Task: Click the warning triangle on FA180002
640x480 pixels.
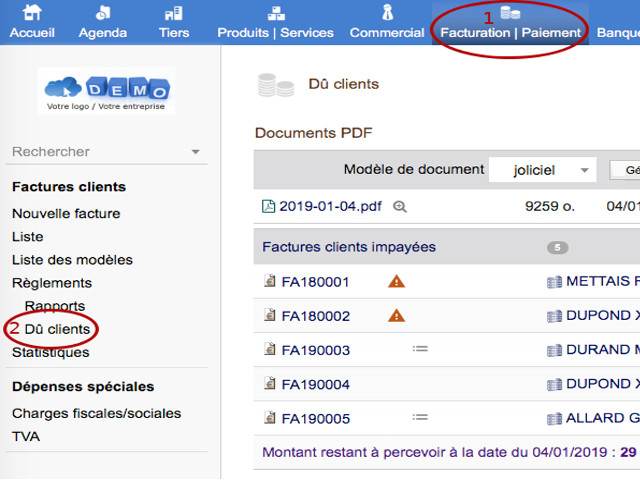Action: coord(396,316)
